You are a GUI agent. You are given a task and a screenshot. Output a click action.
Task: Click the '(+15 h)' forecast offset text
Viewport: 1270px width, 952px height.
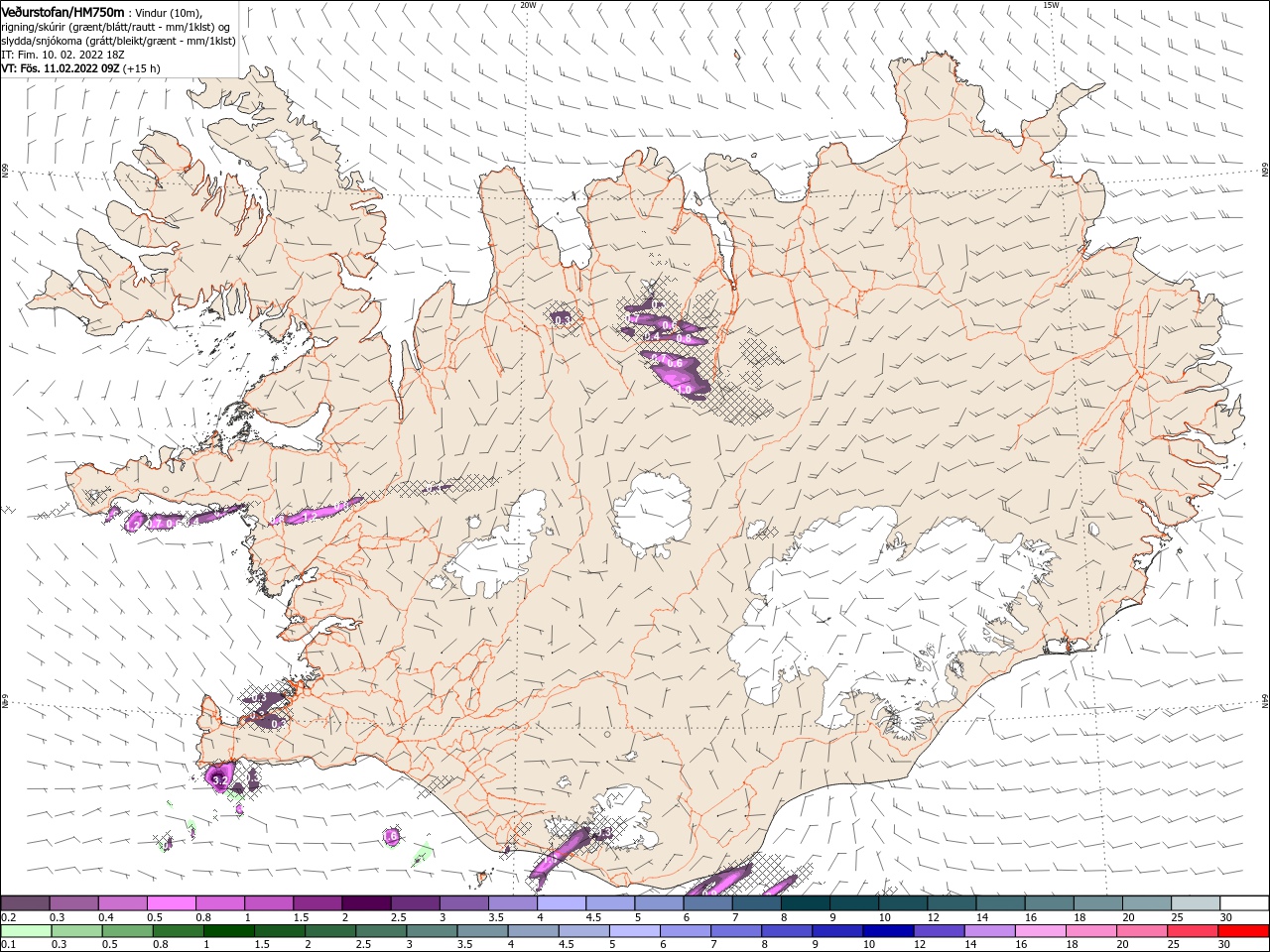pyautogui.click(x=142, y=68)
